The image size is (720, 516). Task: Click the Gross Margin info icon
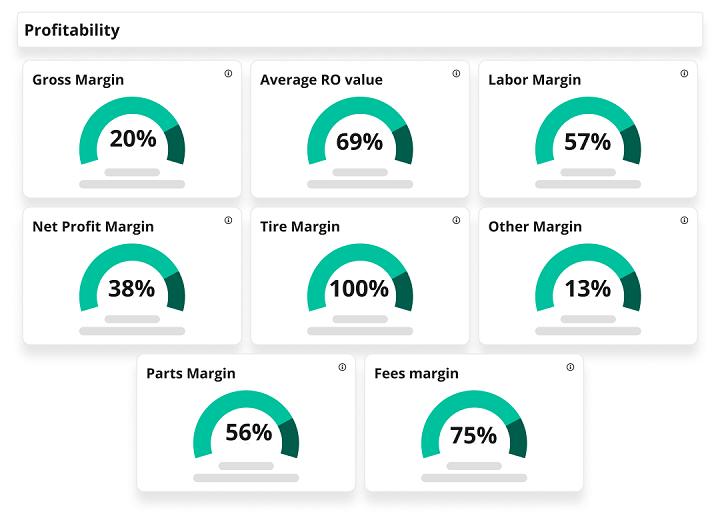coord(228,73)
